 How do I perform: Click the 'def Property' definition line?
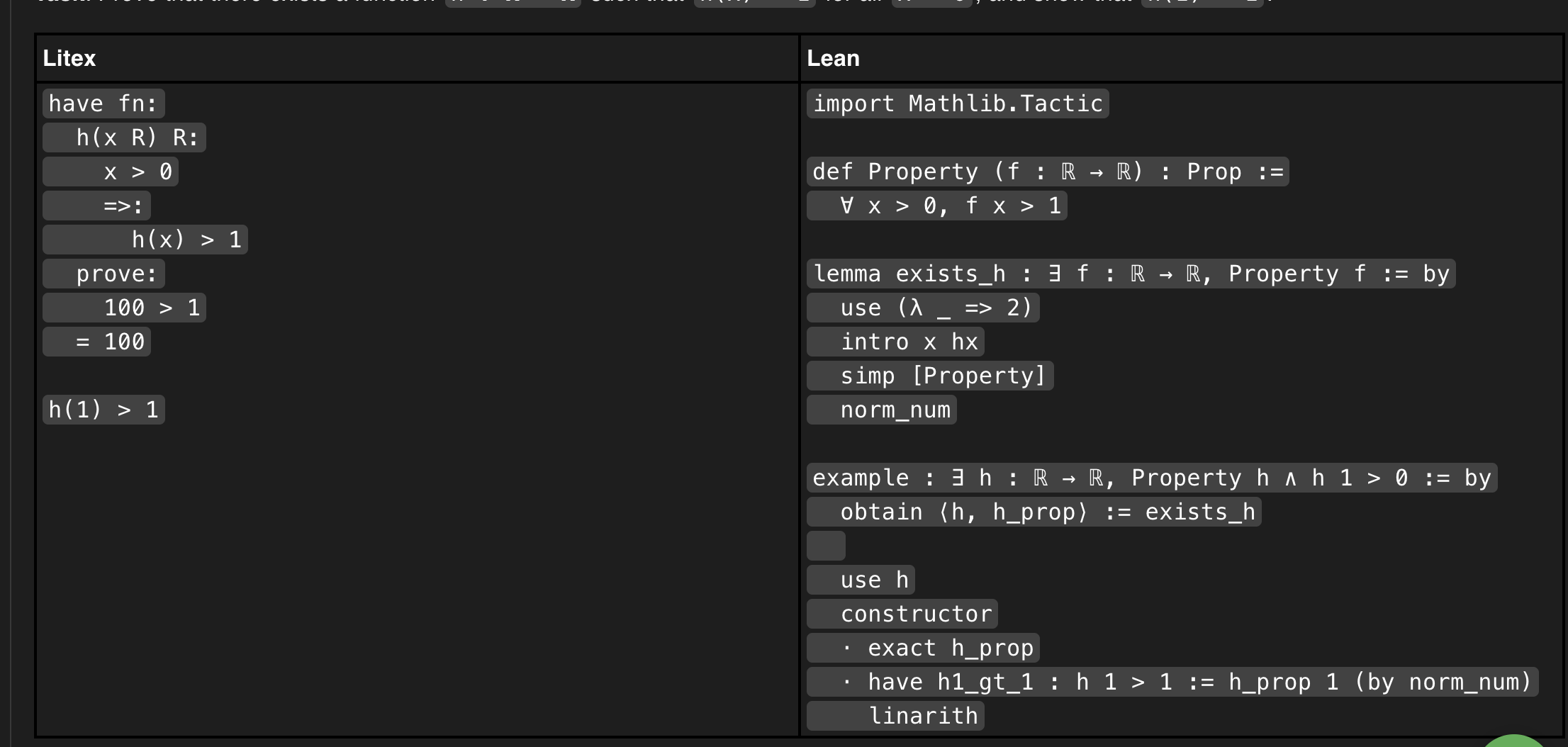point(1048,172)
